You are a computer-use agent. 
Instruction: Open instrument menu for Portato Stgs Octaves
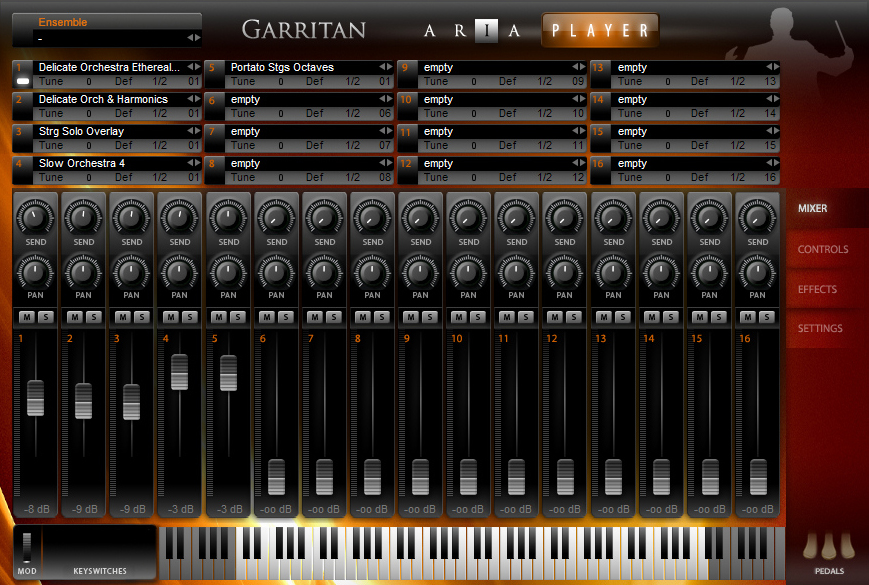386,67
